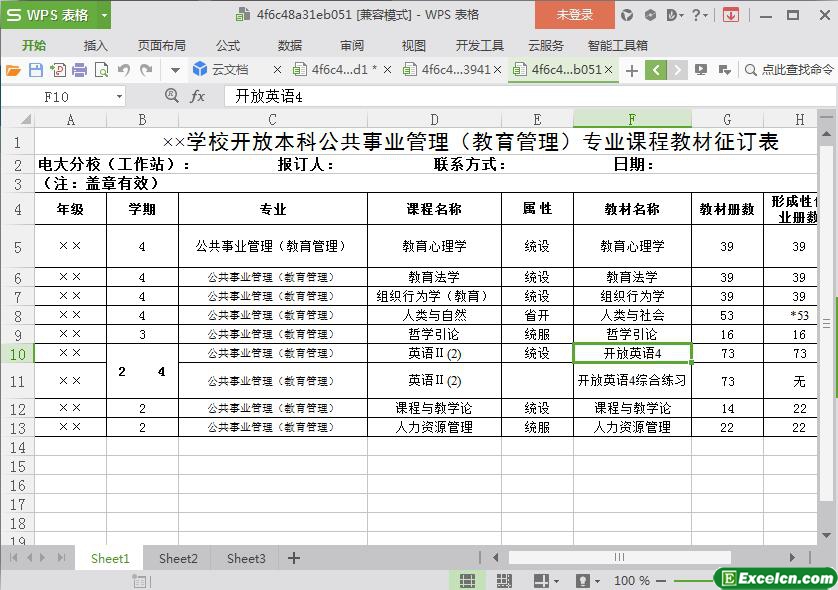Open print preview icon
The height and width of the screenshot is (590, 838).
101,70
